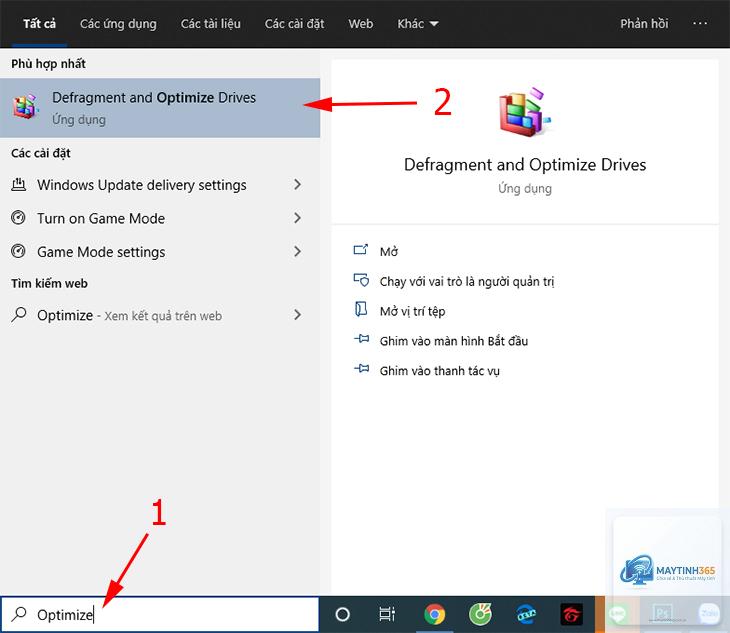Choose Mở vị trí tệp
730x633 pixels.
point(412,311)
